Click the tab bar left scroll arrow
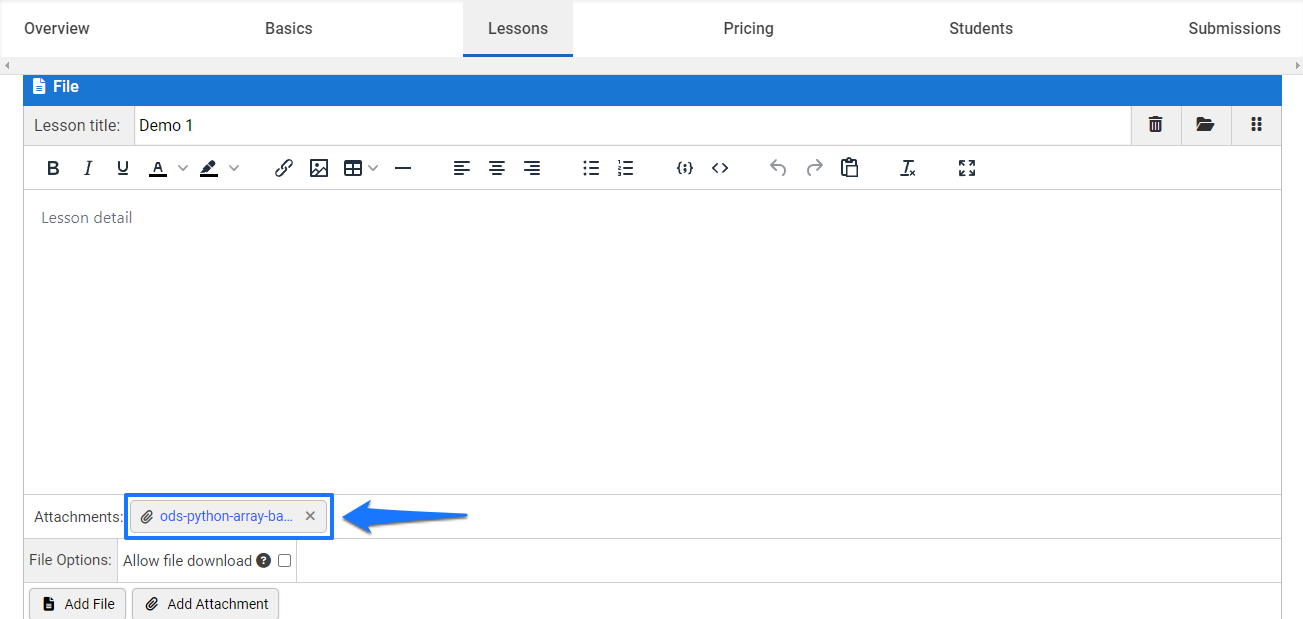Screen dimensions: 1303x619 click(x=7, y=65)
